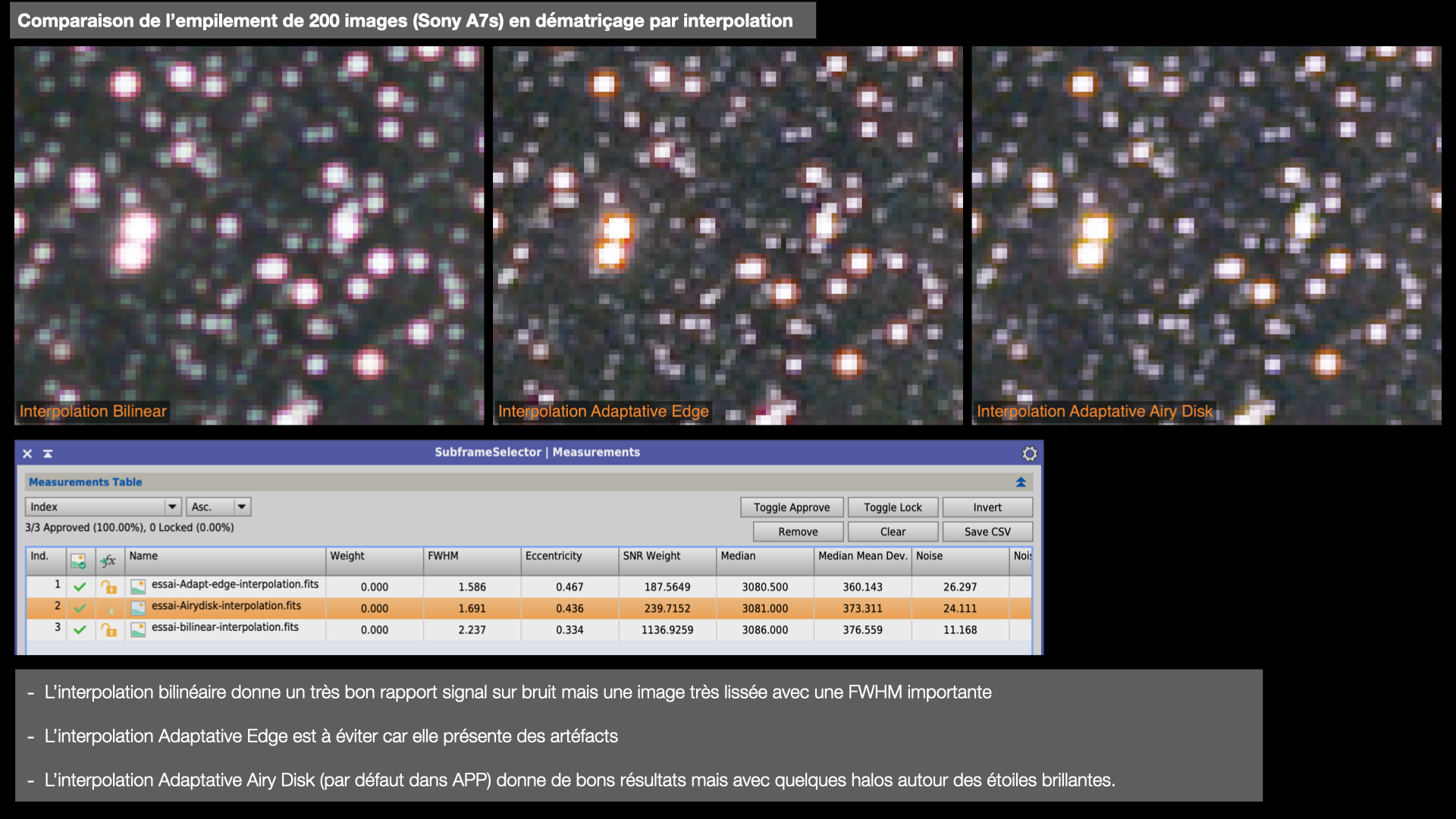This screenshot has width=1456, height=819.
Task: Sort by the Median column header
Action: click(x=765, y=561)
